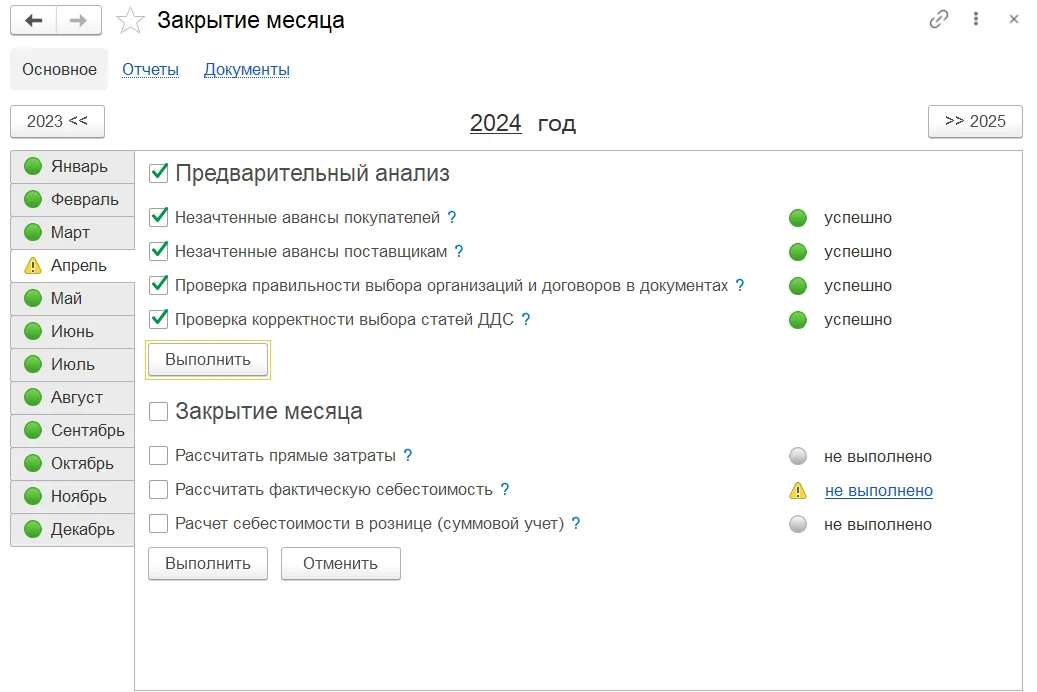The height and width of the screenshot is (692, 1037).
Task: Open the Документы tab link
Action: click(x=247, y=69)
